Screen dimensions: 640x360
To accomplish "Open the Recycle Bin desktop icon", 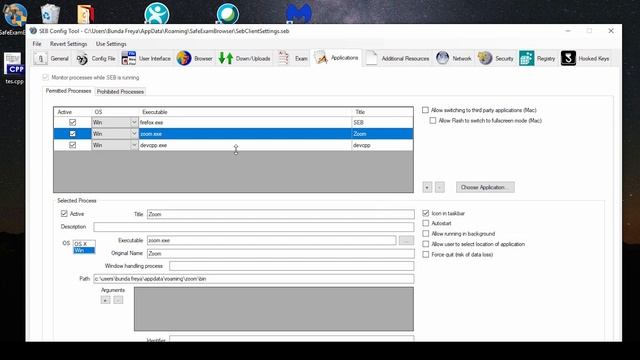I will point(50,13).
